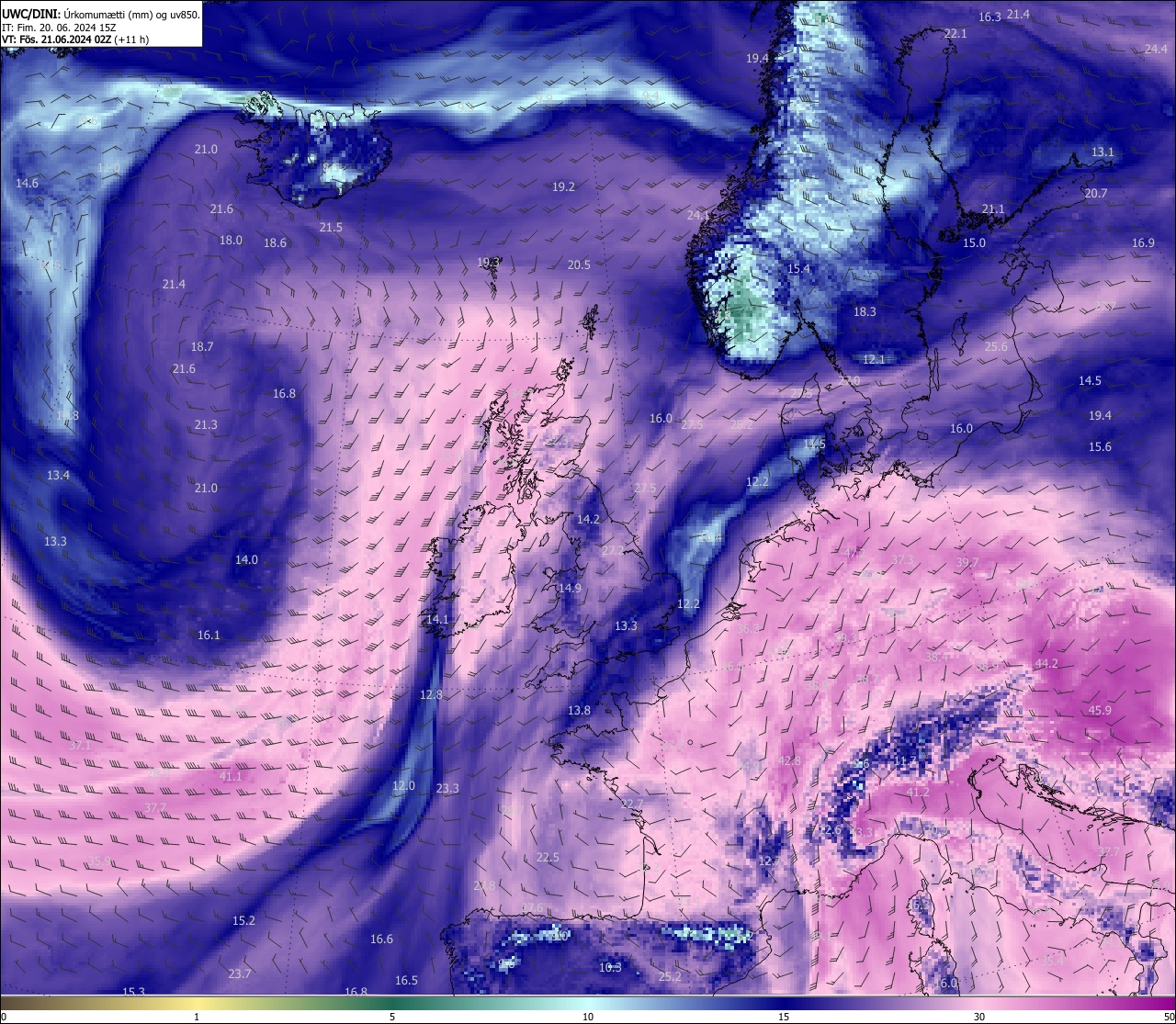Click the 'VT: Fös. 21.06.2024 02Z (+11 h)' line

(x=75, y=39)
